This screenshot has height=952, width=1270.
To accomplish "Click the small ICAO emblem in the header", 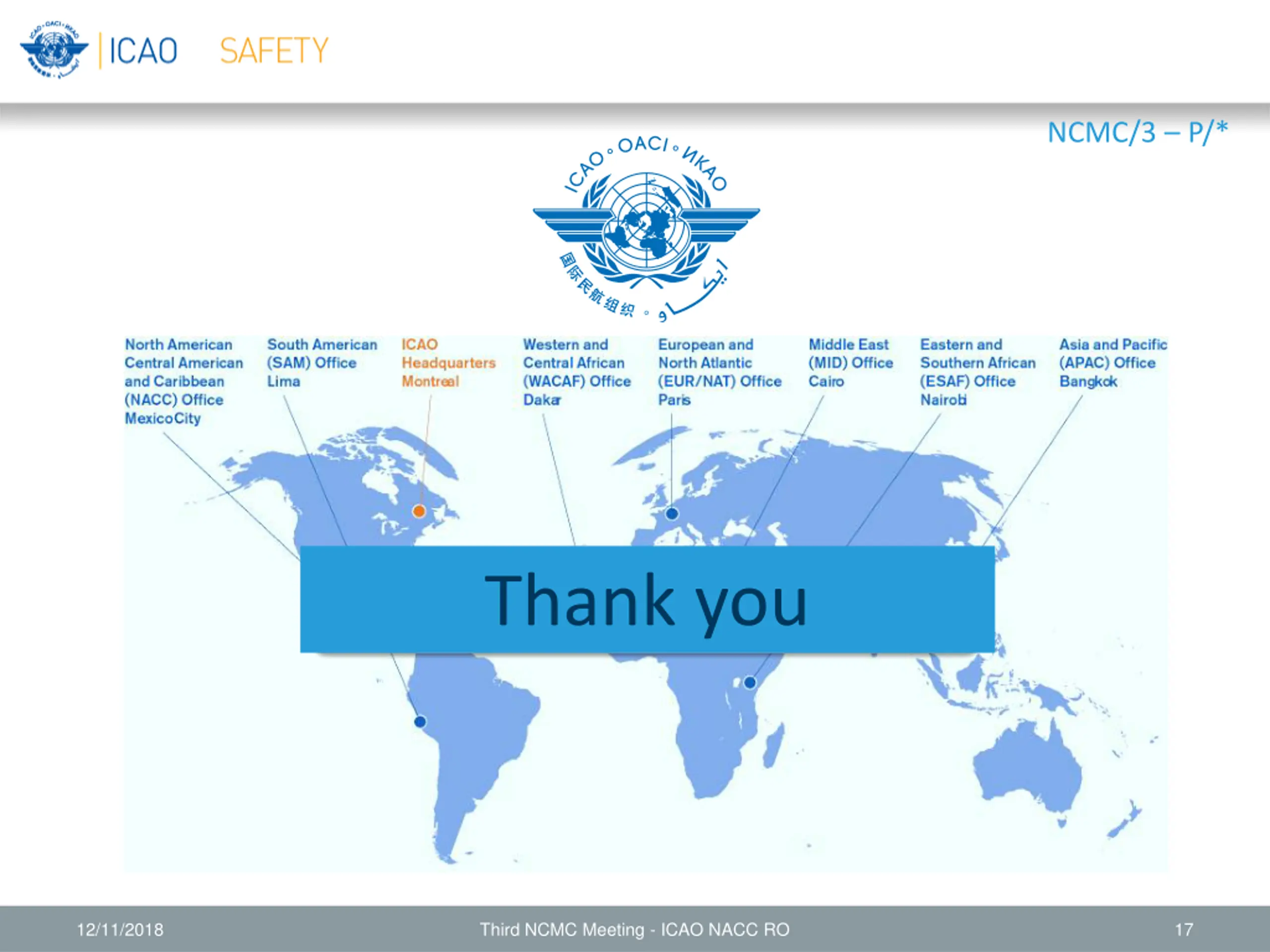I will pos(54,50).
